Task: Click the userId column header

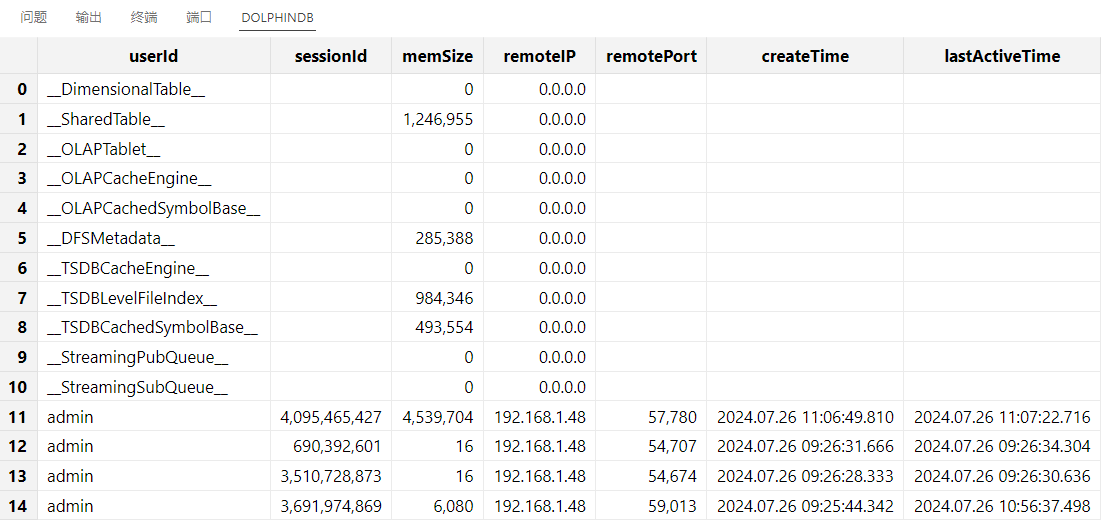Action: click(154, 56)
